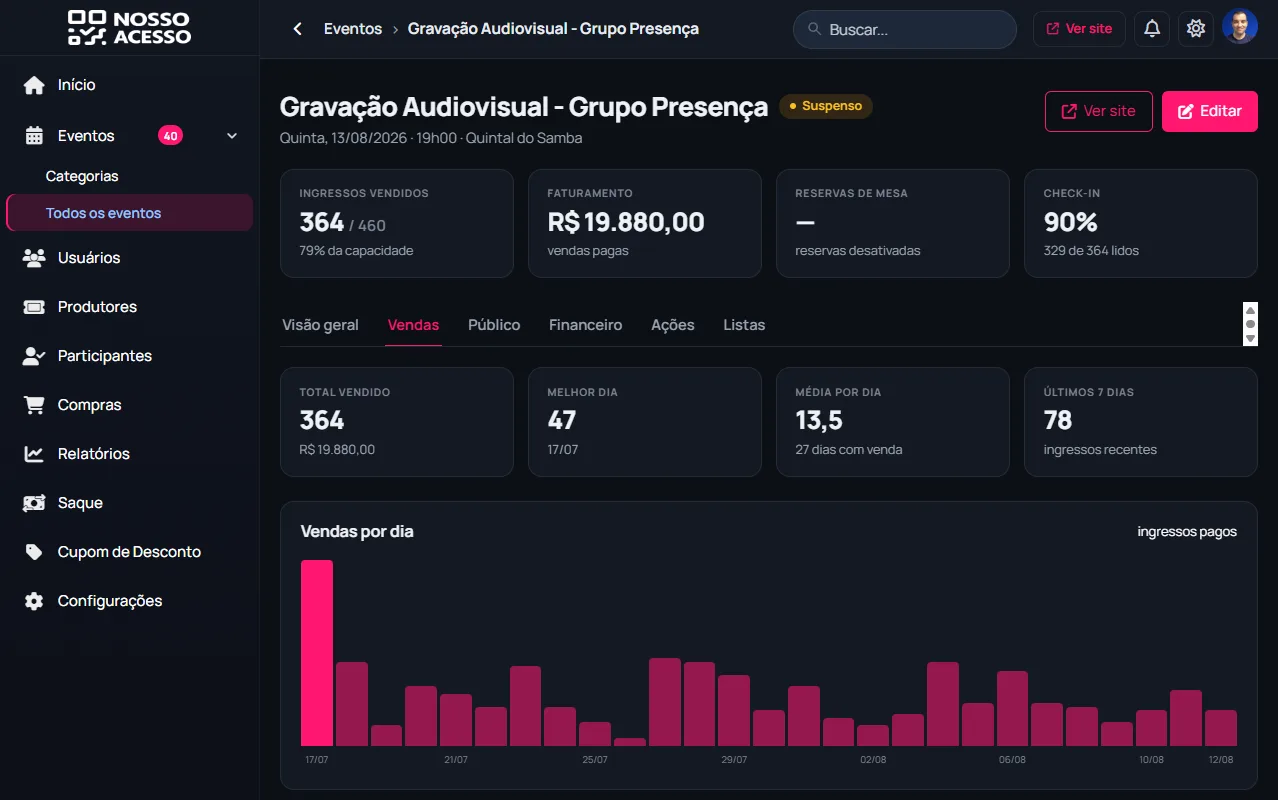
Task: Switch to the Financeiro tab
Action: click(585, 325)
